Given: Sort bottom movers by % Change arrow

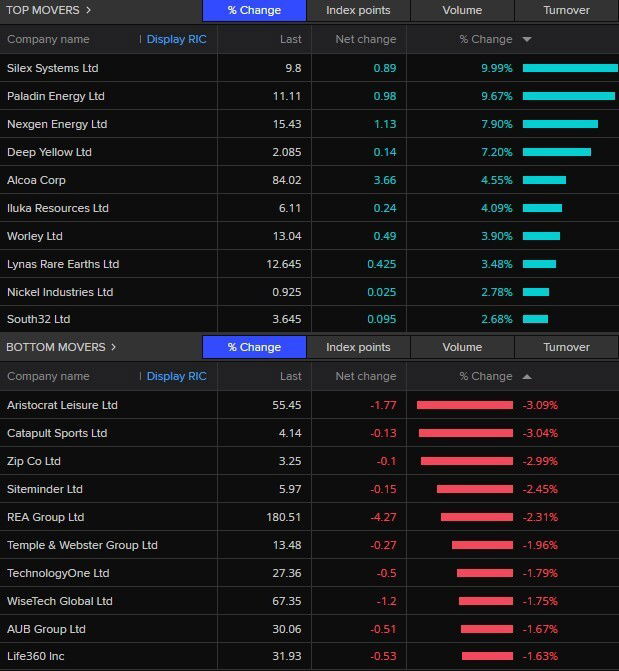Looking at the screenshot, I should pos(527,377).
